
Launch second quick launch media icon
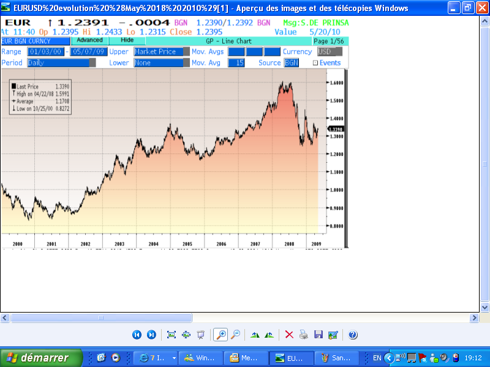tap(116, 358)
